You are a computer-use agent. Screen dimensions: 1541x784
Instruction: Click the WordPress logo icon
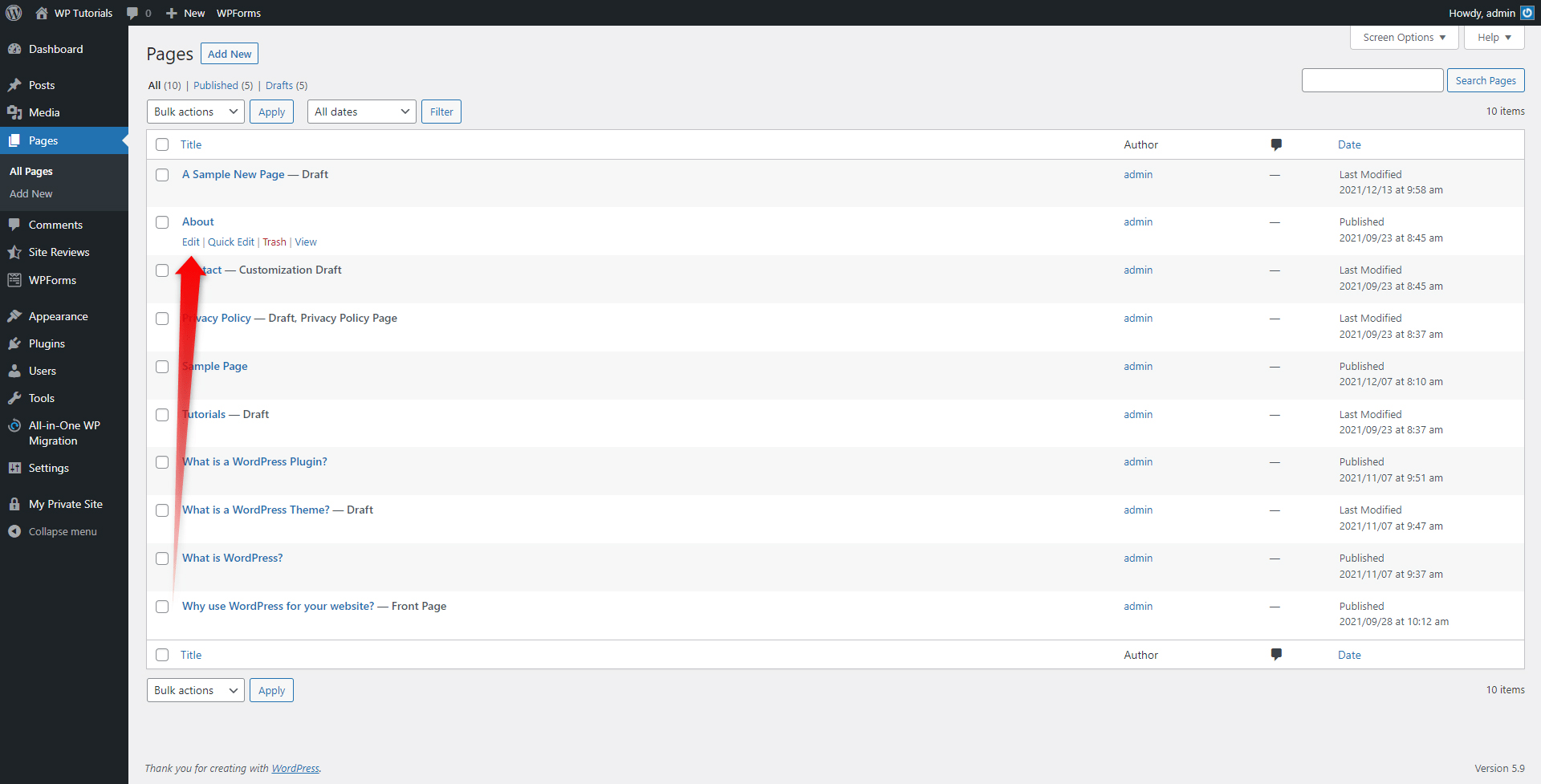click(14, 13)
